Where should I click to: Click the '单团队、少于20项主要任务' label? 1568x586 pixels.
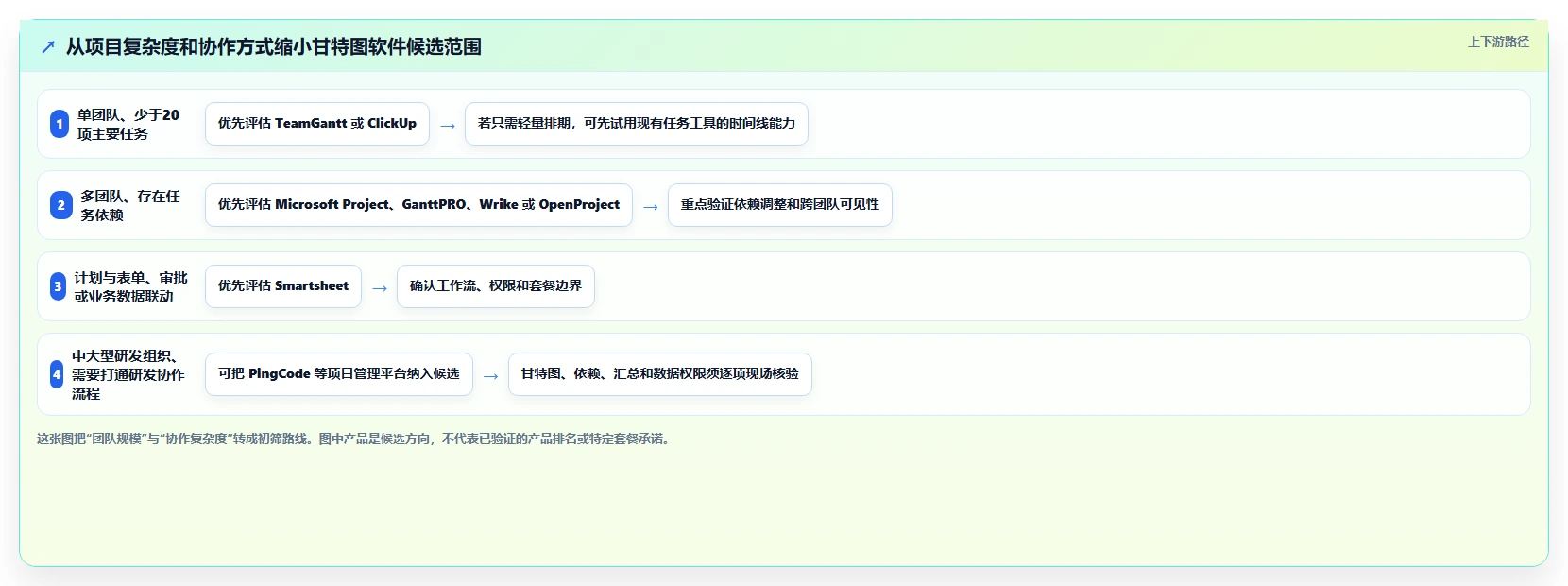(x=128, y=124)
